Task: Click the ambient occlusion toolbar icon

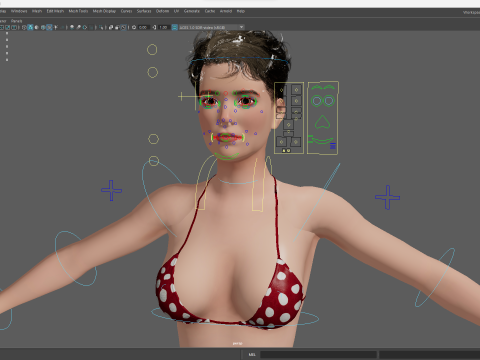Action: click(72, 27)
